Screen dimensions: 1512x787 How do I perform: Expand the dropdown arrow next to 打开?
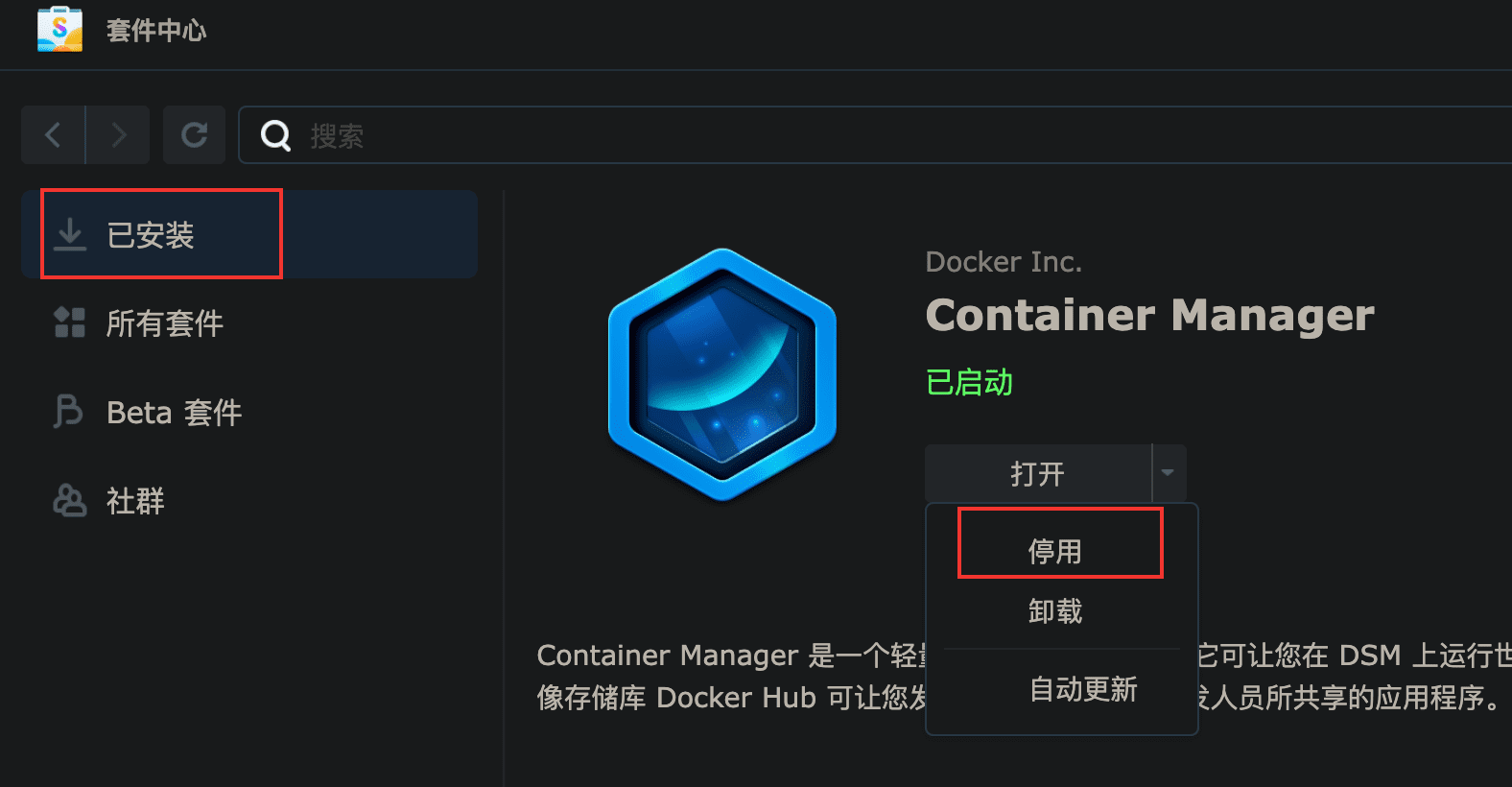tap(1169, 472)
